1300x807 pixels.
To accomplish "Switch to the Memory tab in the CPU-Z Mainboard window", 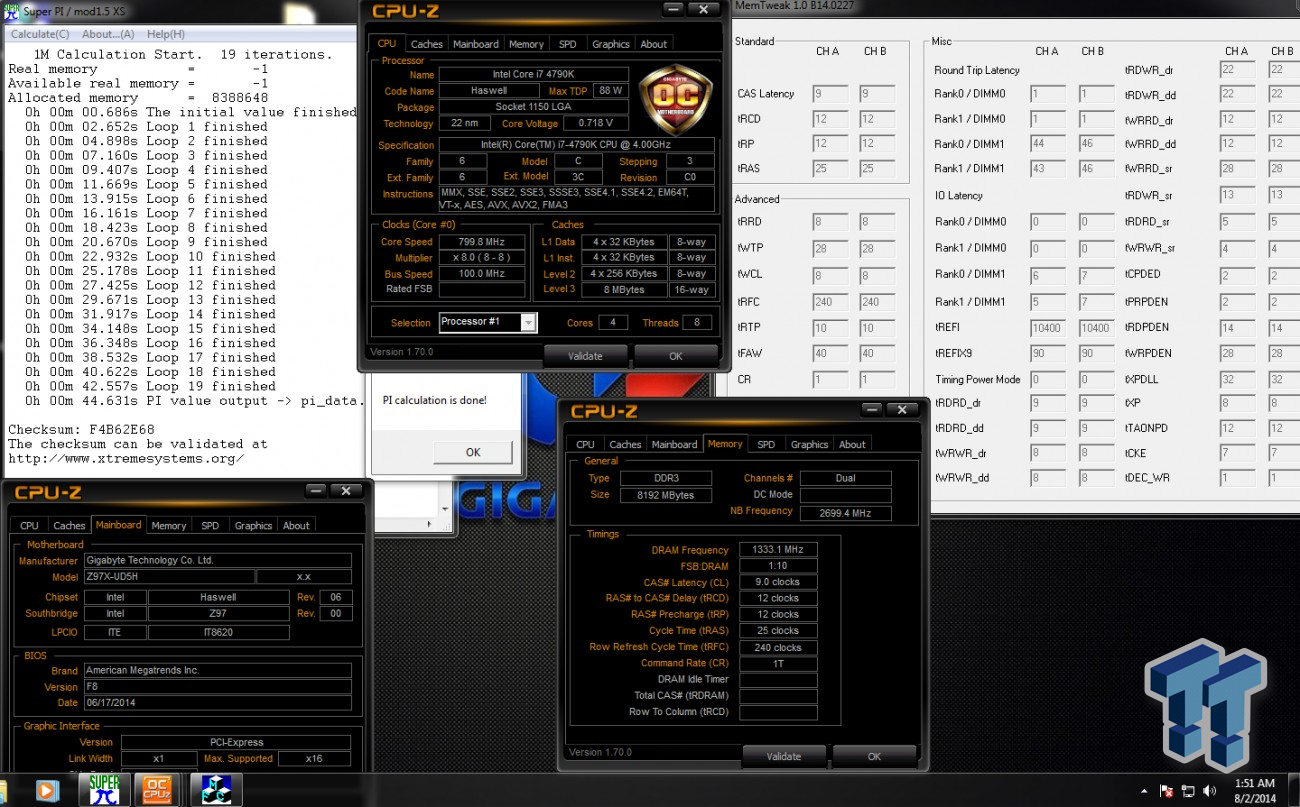I will [169, 525].
